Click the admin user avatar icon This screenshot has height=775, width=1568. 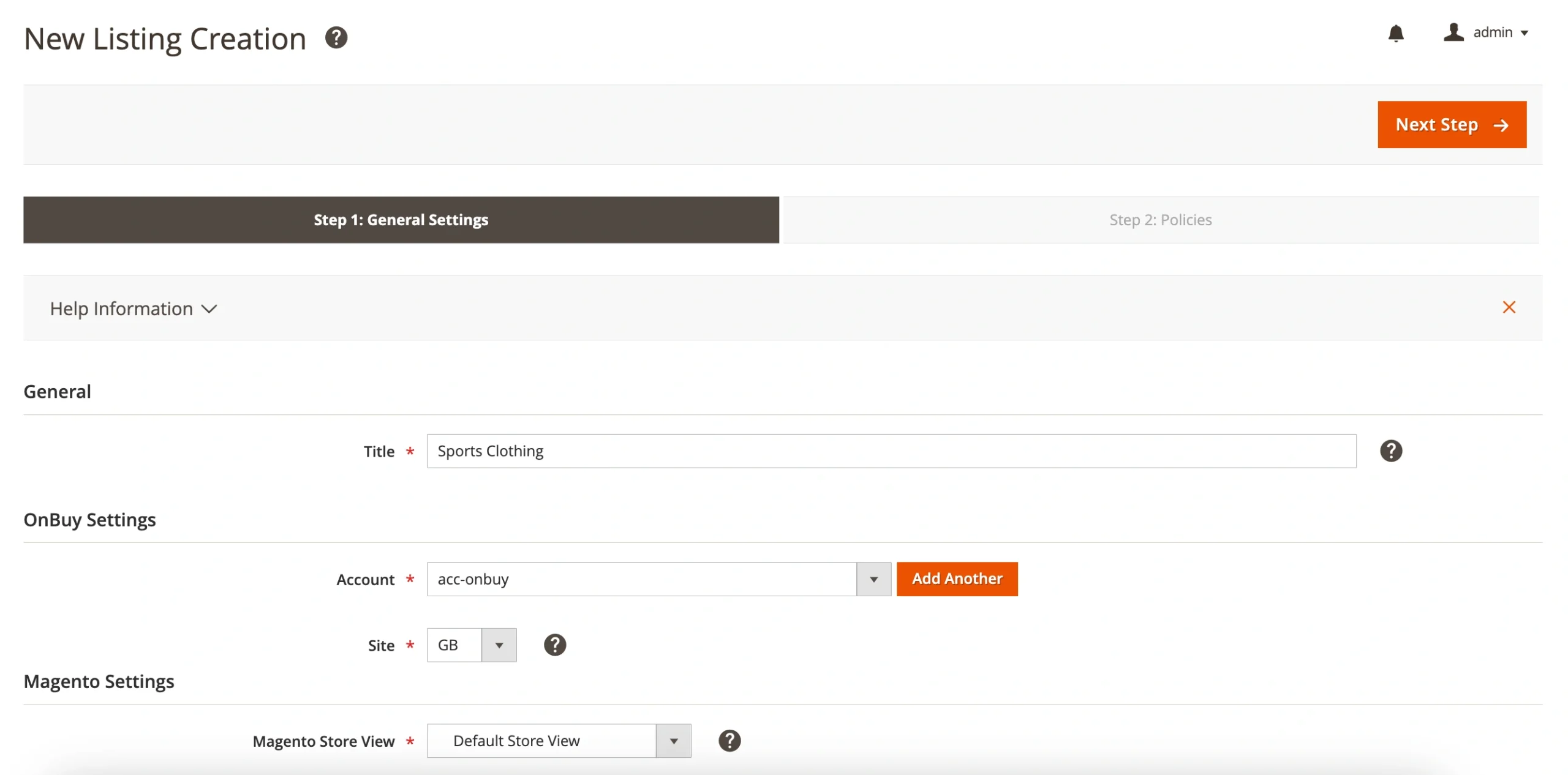click(1453, 32)
